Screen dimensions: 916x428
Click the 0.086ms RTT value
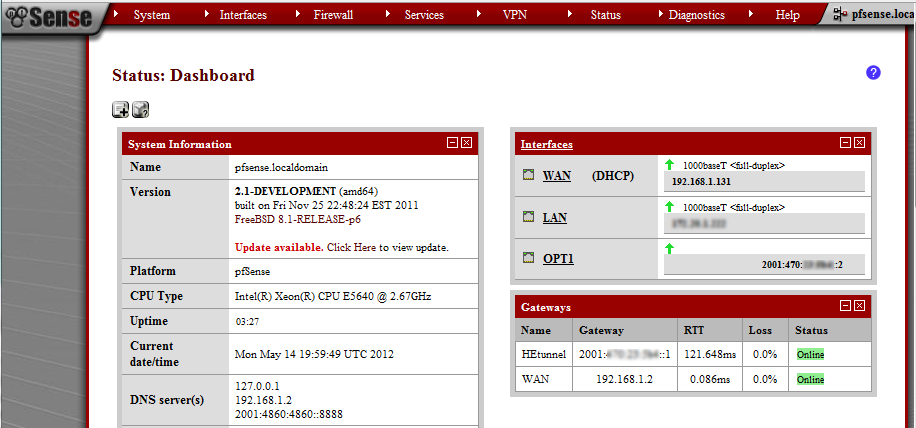click(x=710, y=379)
